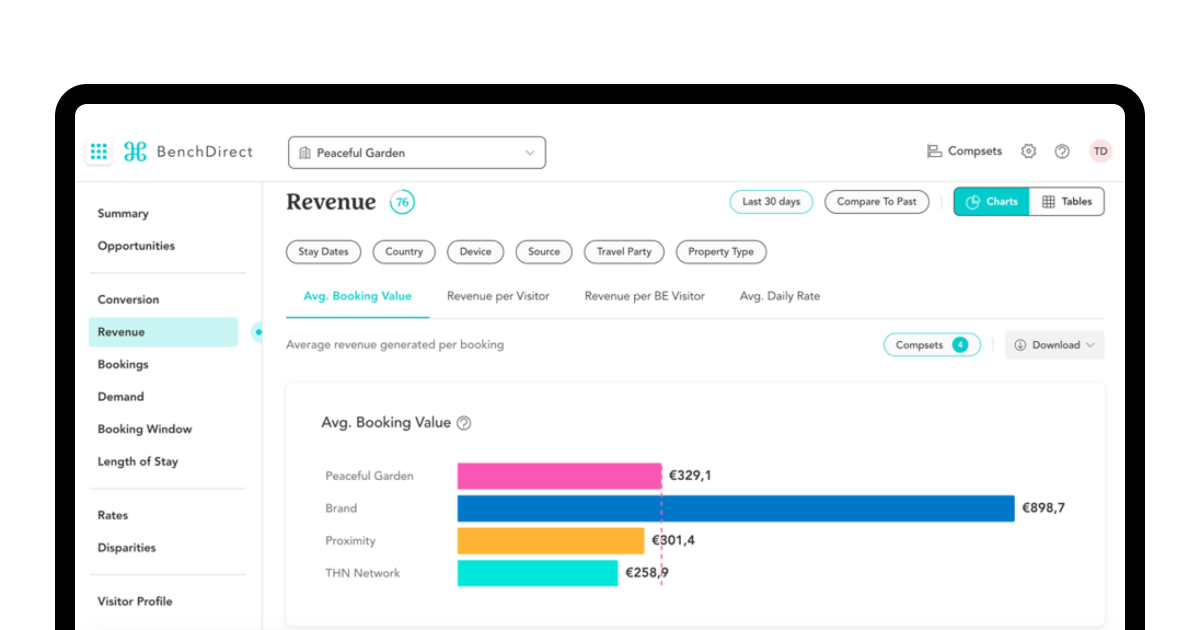Screen dimensions: 1200x630
Task: Select the Last 30 days range
Action: click(x=771, y=202)
